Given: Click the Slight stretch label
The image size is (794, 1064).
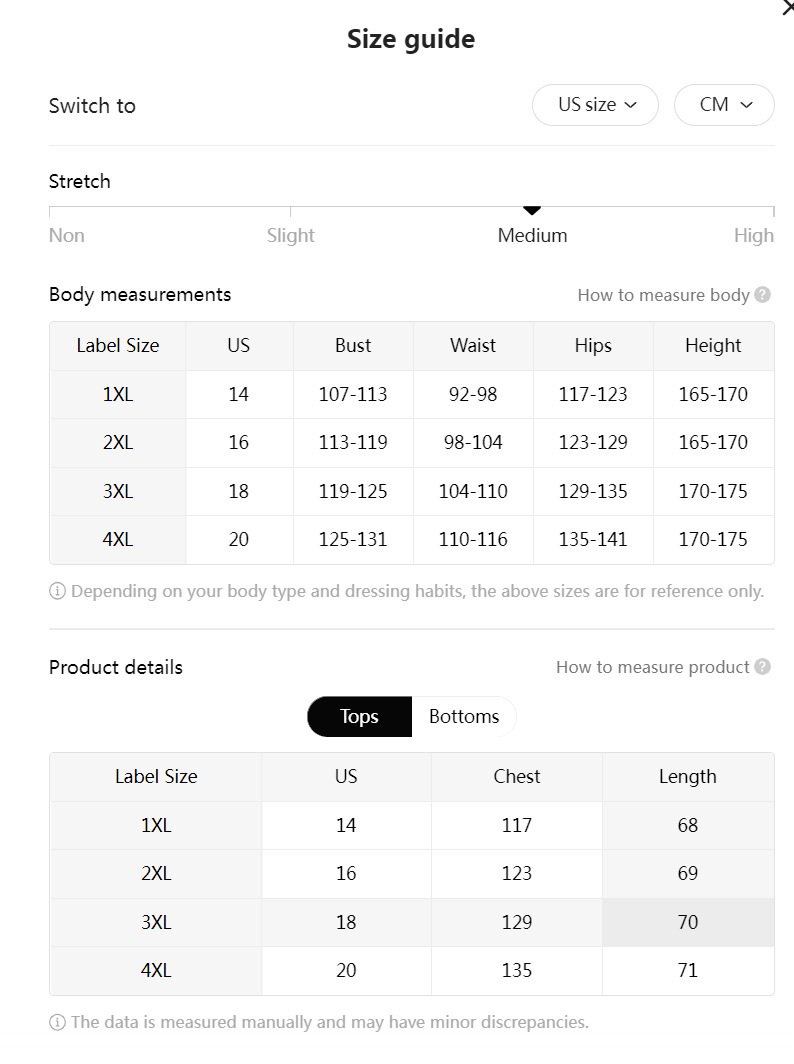Looking at the screenshot, I should [291, 236].
